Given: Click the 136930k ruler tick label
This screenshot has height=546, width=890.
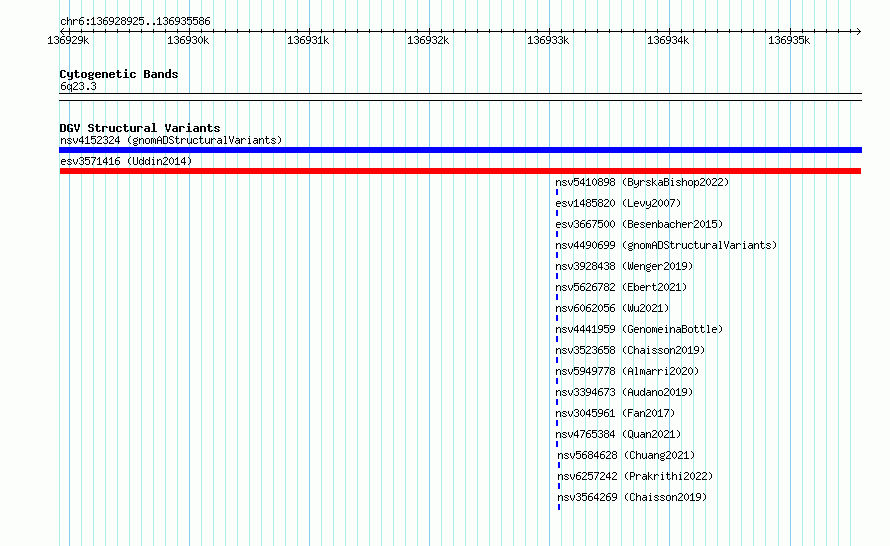Looking at the screenshot, I should click(188, 40).
